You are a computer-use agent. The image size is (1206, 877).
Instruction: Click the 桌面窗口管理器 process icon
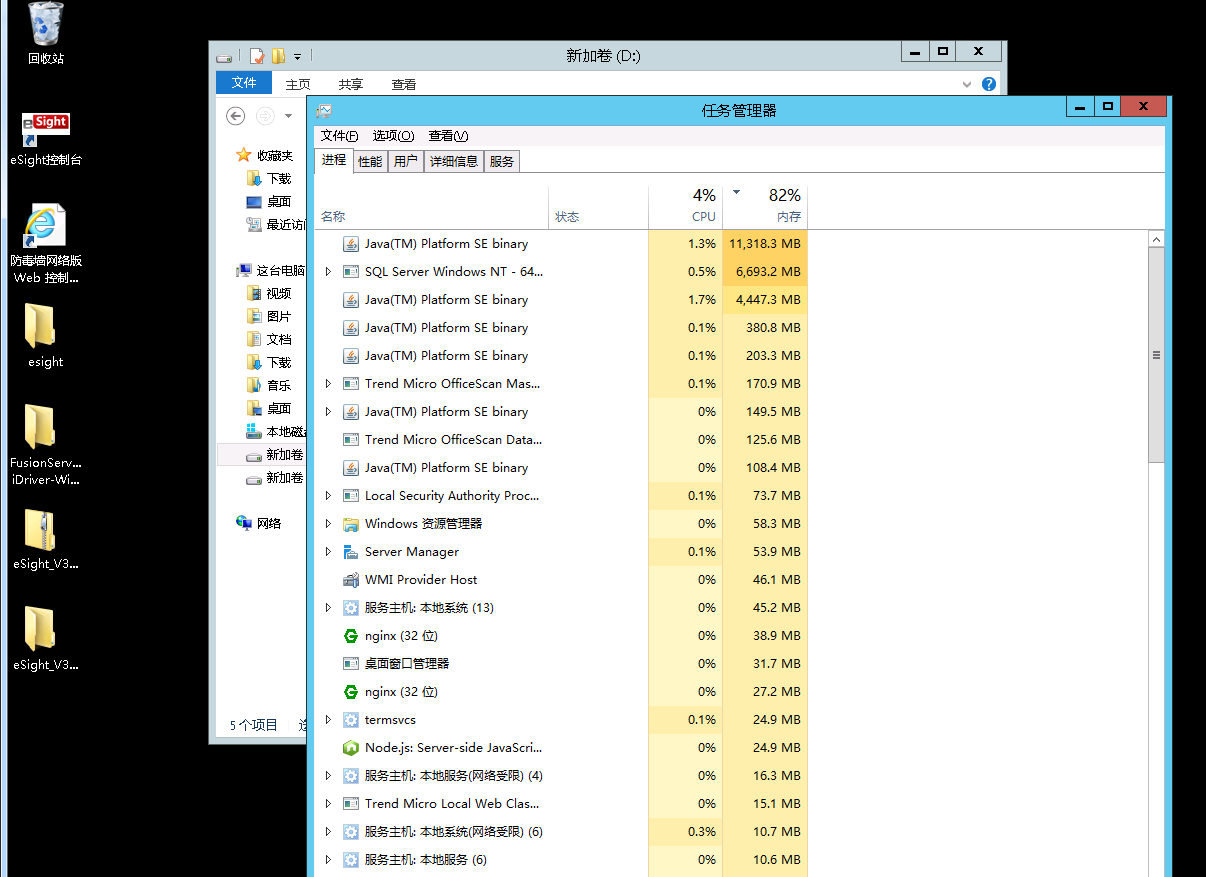point(351,664)
